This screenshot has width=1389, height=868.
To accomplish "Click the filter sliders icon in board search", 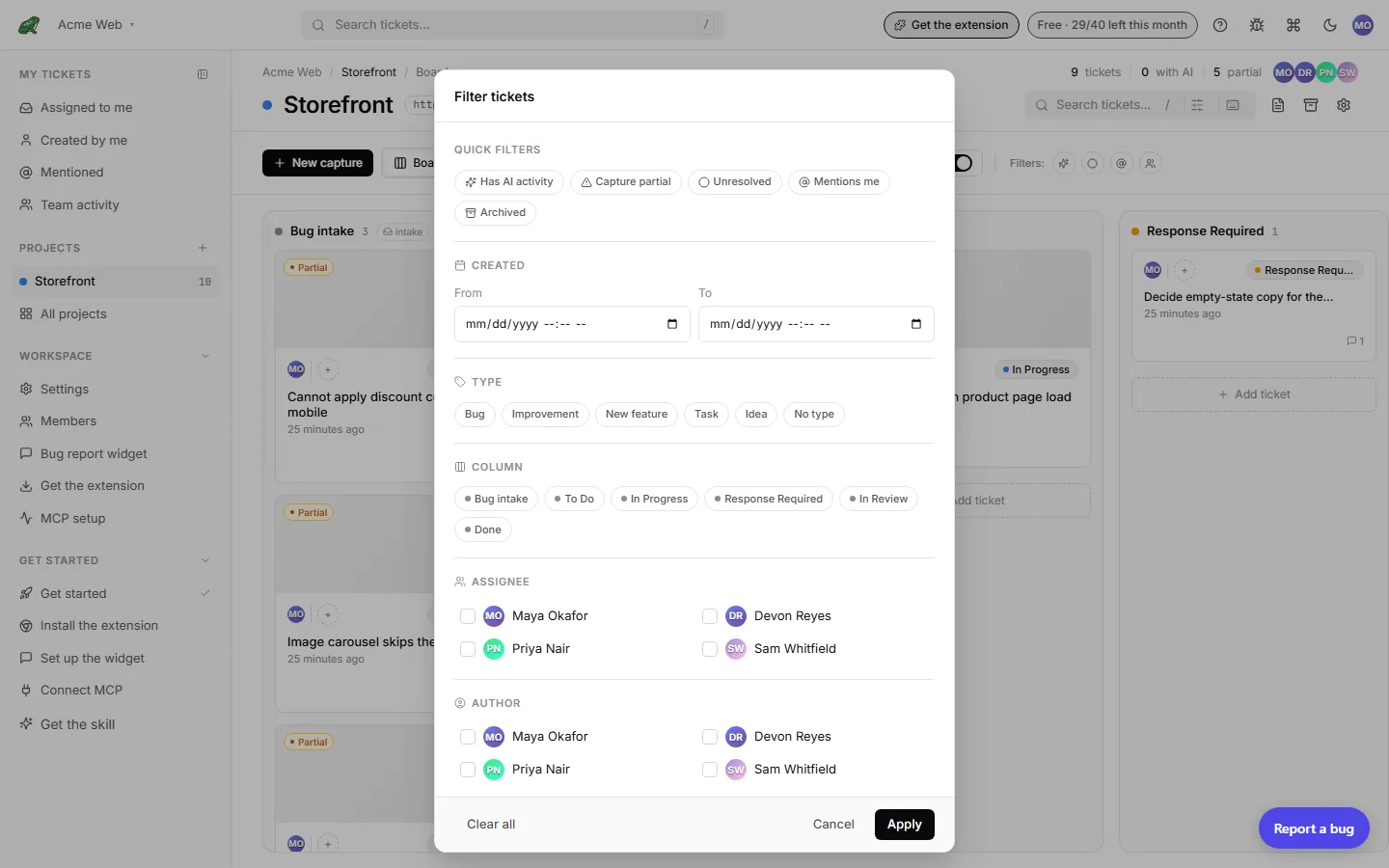I will coord(1197,105).
